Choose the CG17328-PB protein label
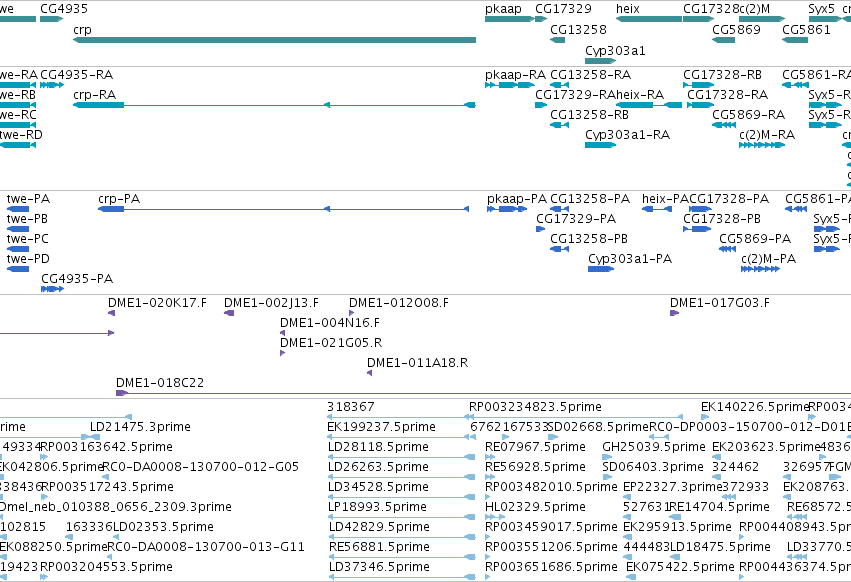Image resolution: width=851 pixels, height=582 pixels. tap(722, 219)
